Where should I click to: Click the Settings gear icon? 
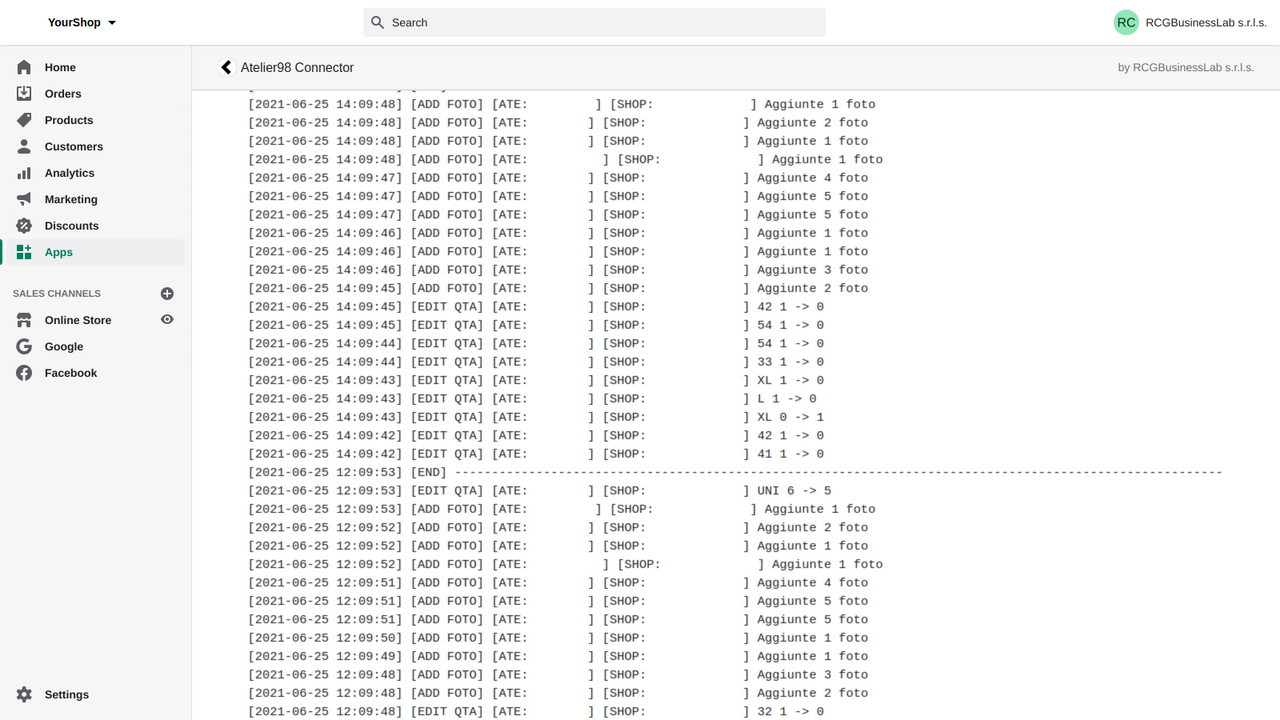tap(24, 694)
